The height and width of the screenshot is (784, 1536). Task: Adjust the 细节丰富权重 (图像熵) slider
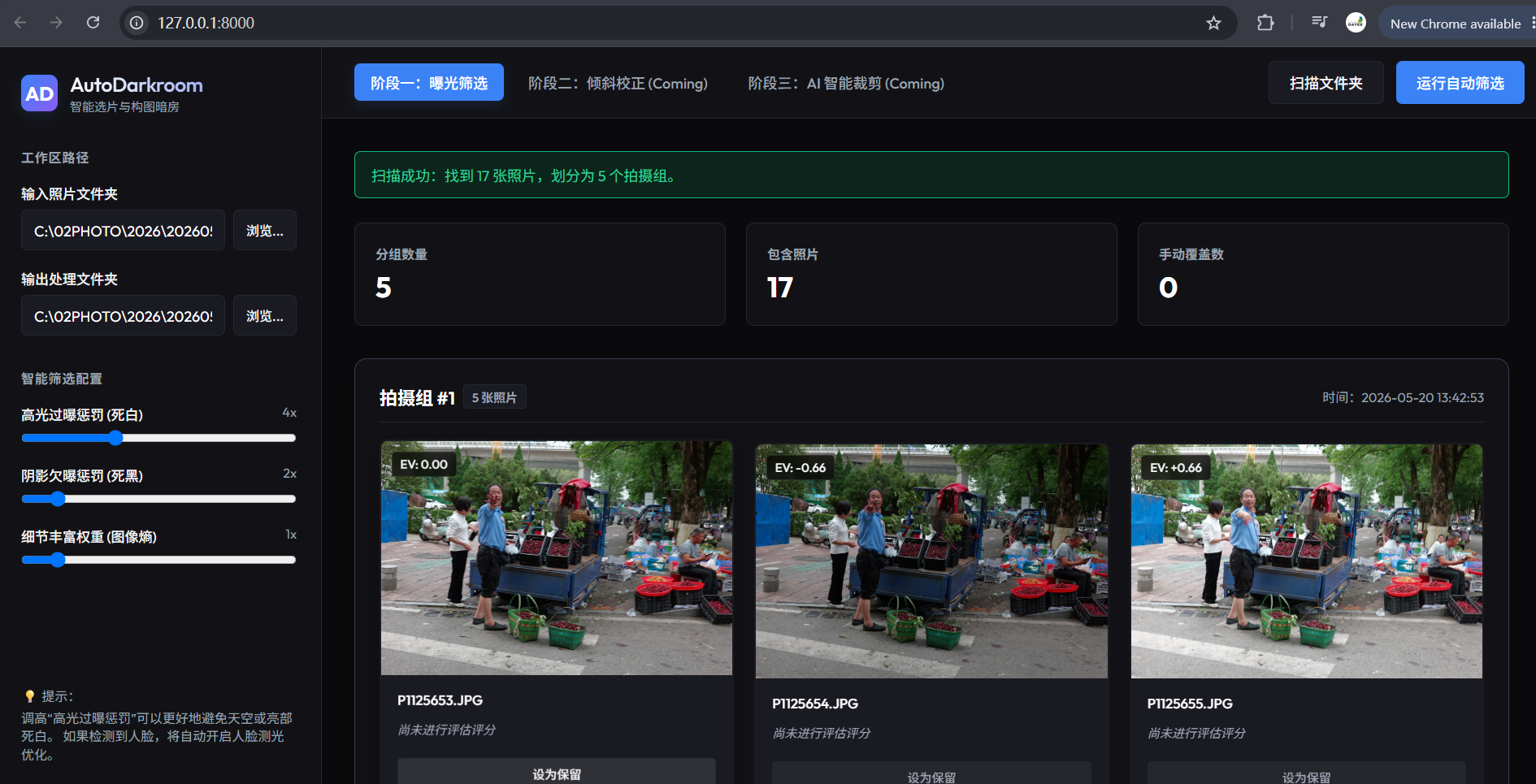click(x=158, y=560)
